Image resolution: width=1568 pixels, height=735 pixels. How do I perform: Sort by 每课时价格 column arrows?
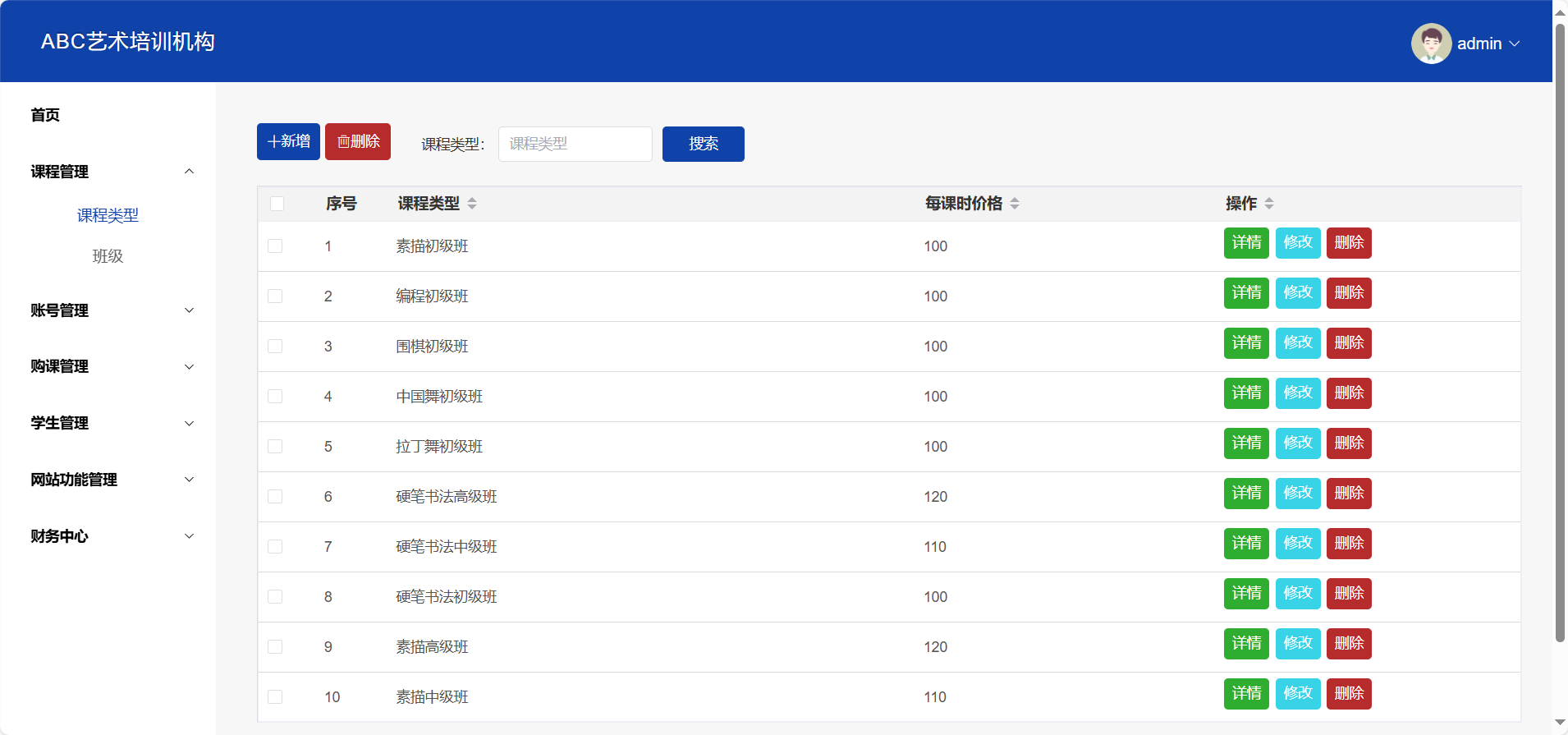pyautogui.click(x=1015, y=204)
